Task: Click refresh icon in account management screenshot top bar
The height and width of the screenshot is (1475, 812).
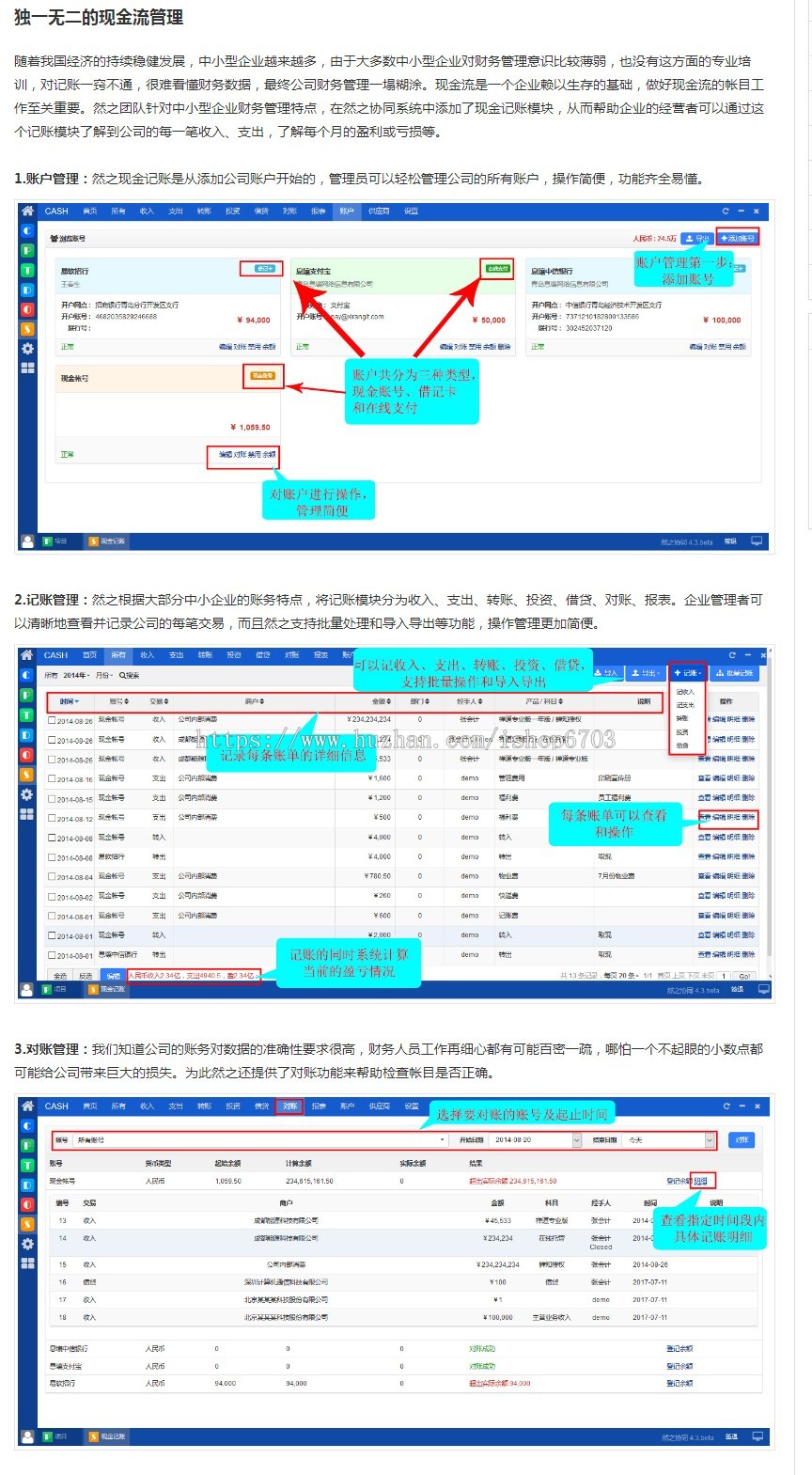Action: pyautogui.click(x=725, y=211)
